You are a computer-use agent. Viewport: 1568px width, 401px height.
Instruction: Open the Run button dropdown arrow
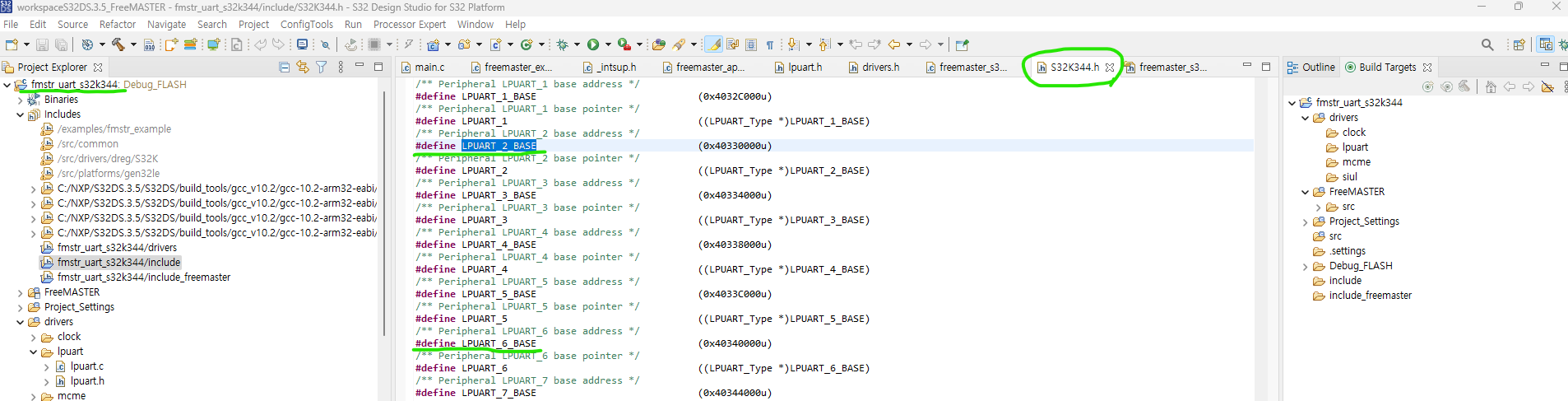pyautogui.click(x=608, y=44)
